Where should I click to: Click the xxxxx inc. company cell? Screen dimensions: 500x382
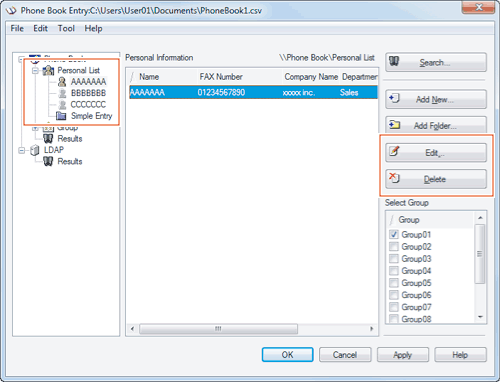click(299, 92)
